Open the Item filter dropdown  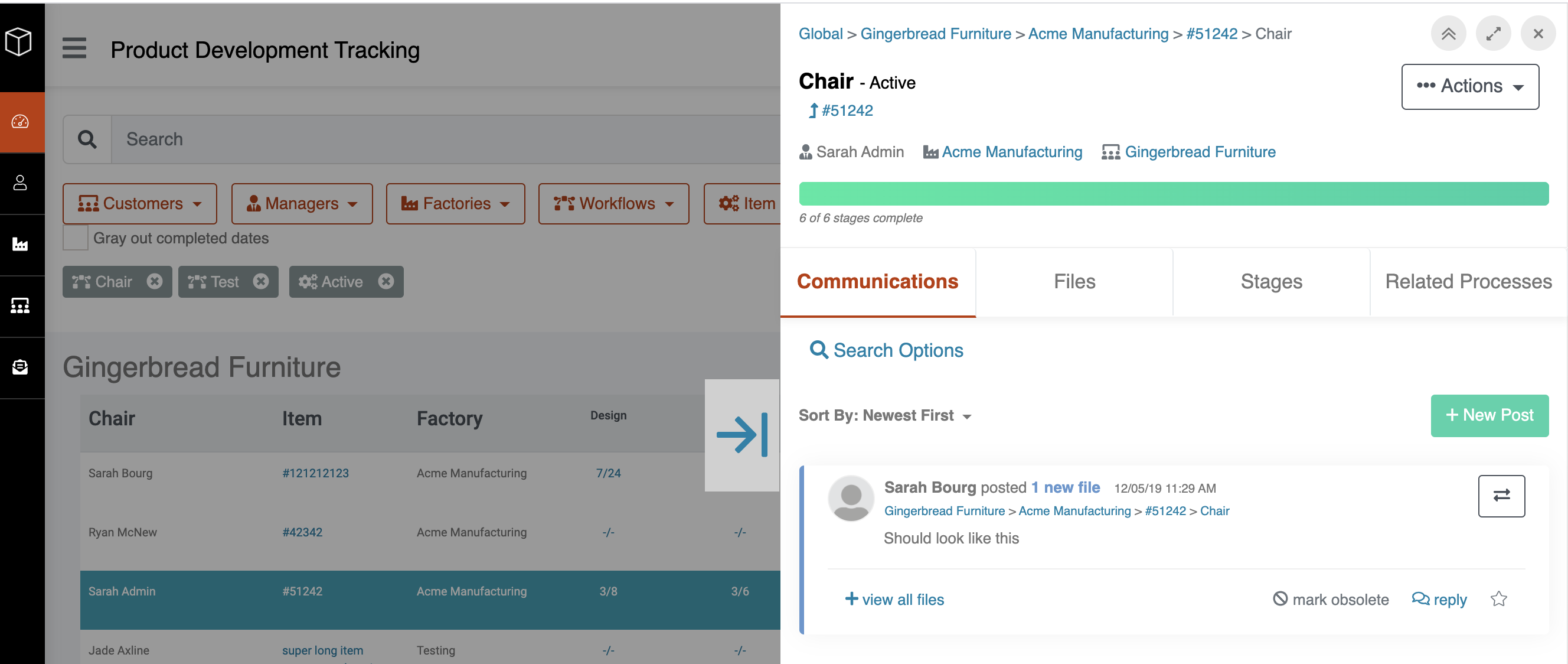tap(743, 203)
